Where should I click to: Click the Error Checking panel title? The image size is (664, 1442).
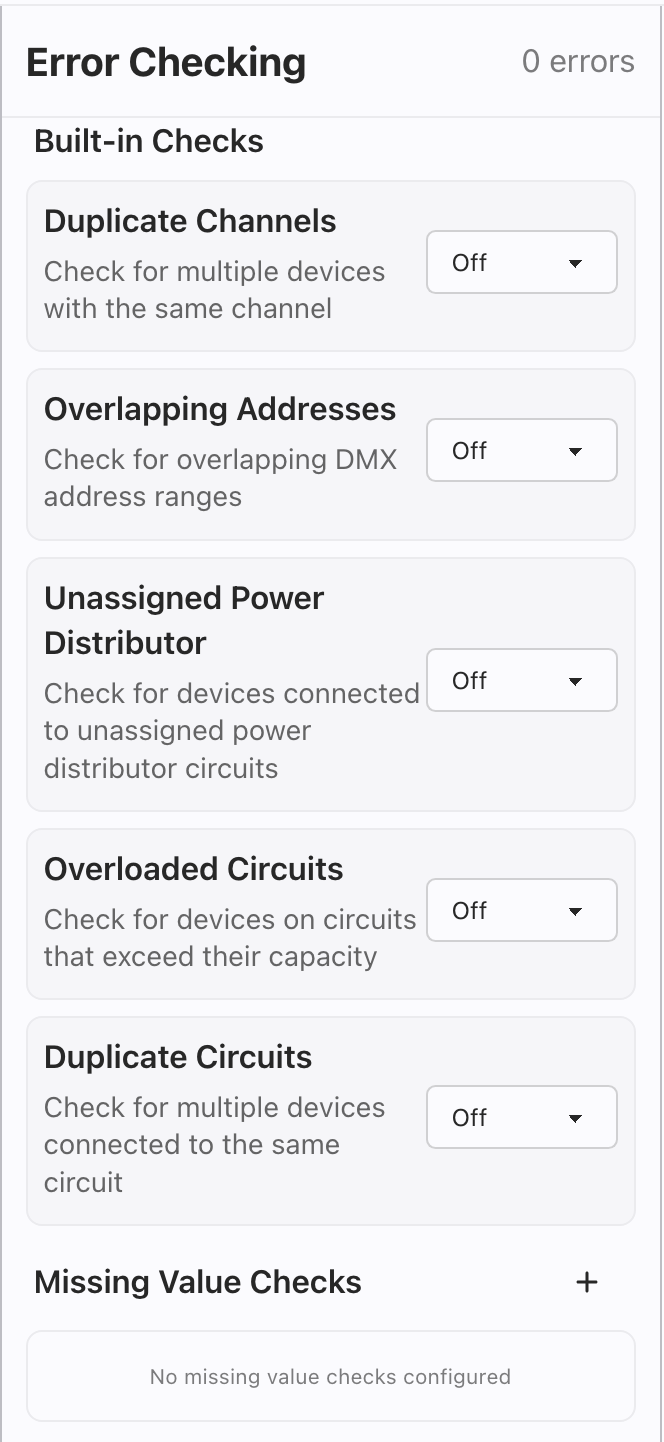click(166, 62)
